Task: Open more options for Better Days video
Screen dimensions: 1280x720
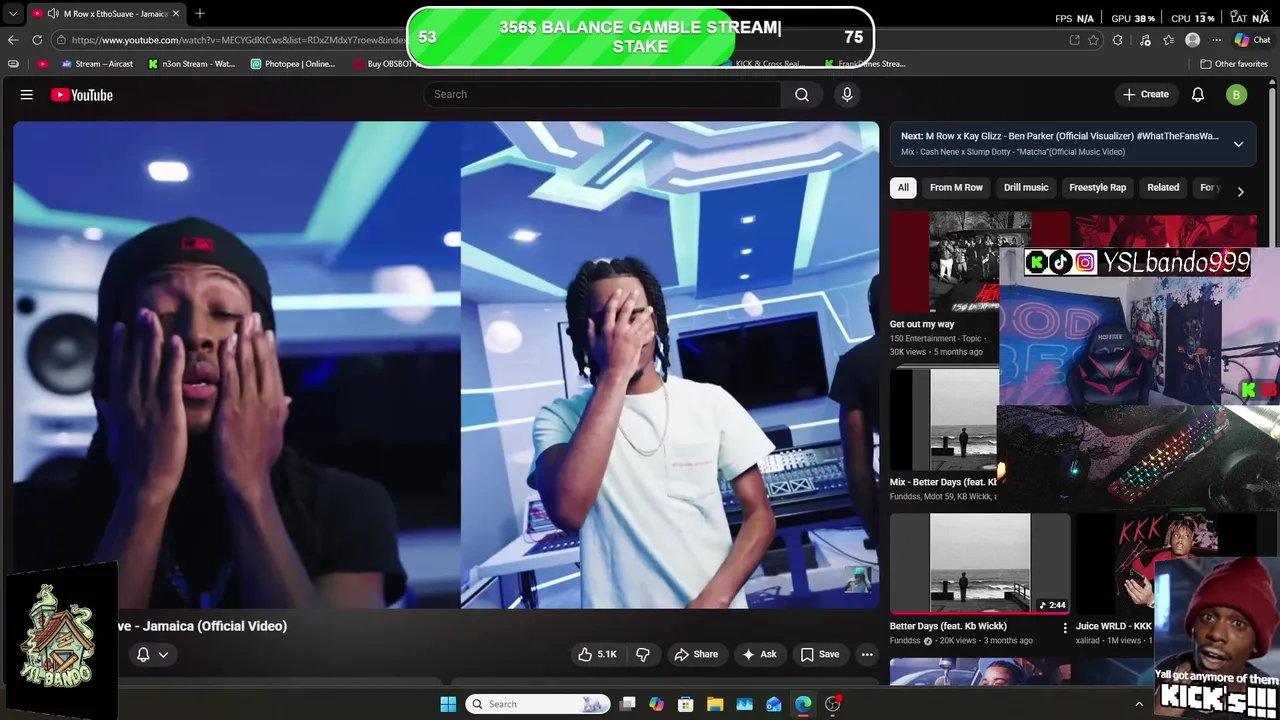Action: [x=1065, y=628]
